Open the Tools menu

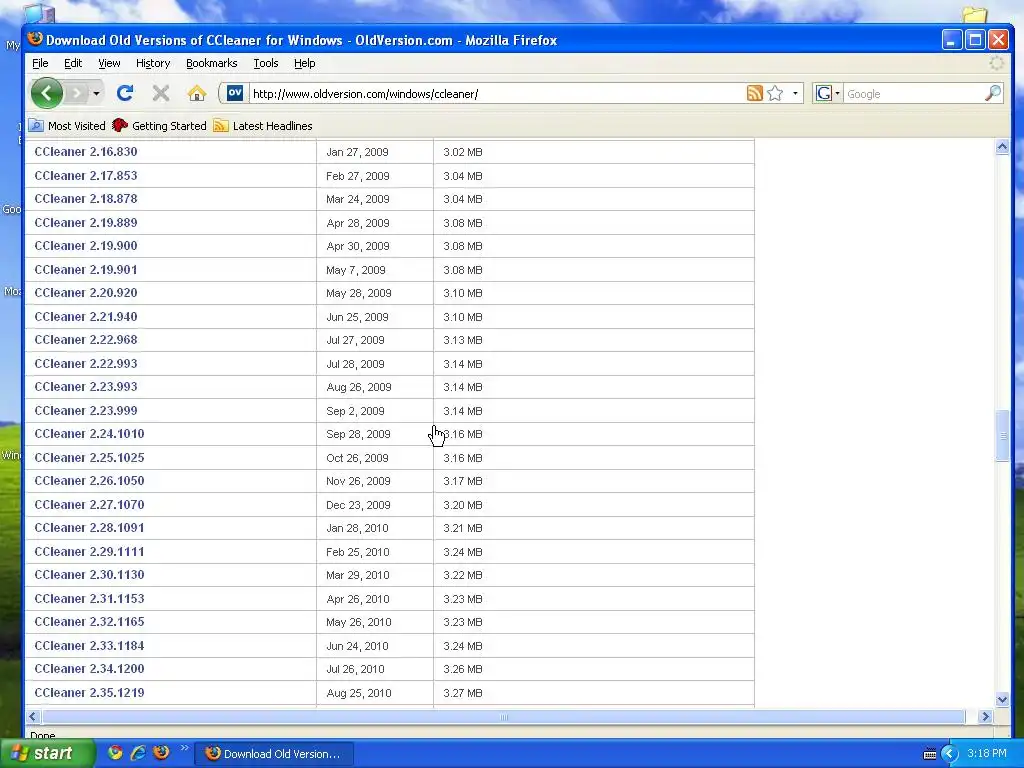(266, 63)
